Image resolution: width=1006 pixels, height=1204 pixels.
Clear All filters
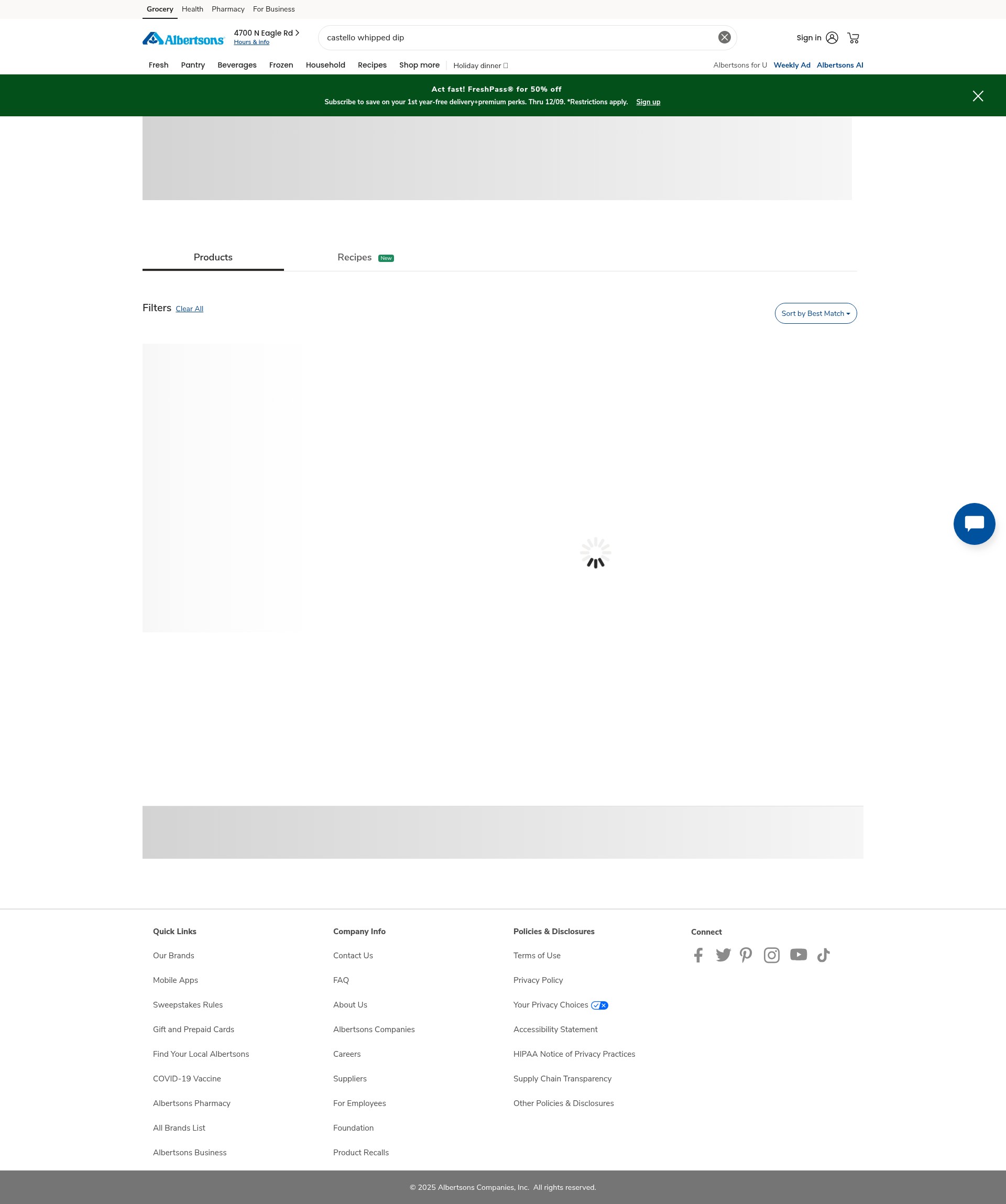tap(189, 309)
